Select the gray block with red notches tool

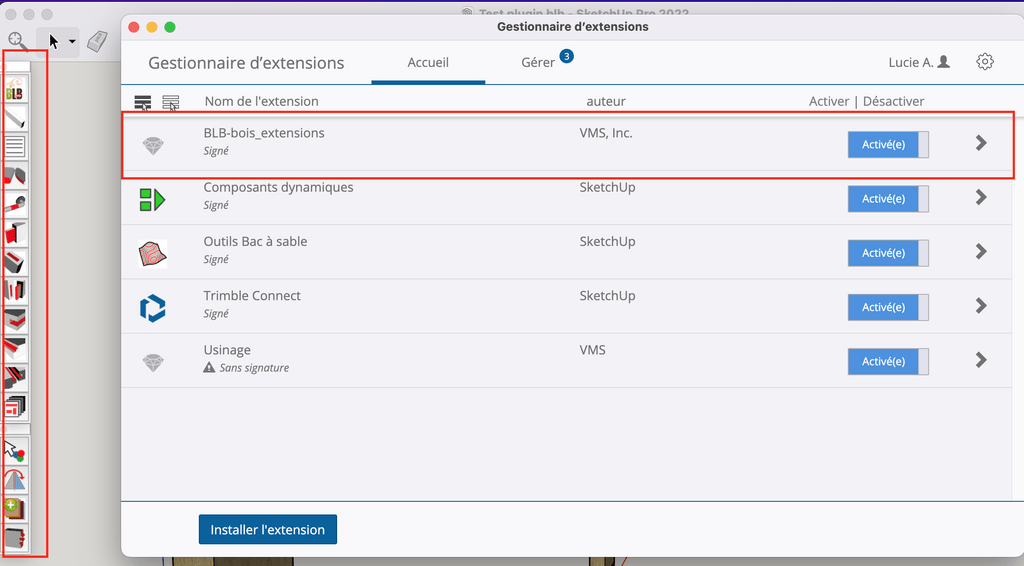tap(15, 538)
